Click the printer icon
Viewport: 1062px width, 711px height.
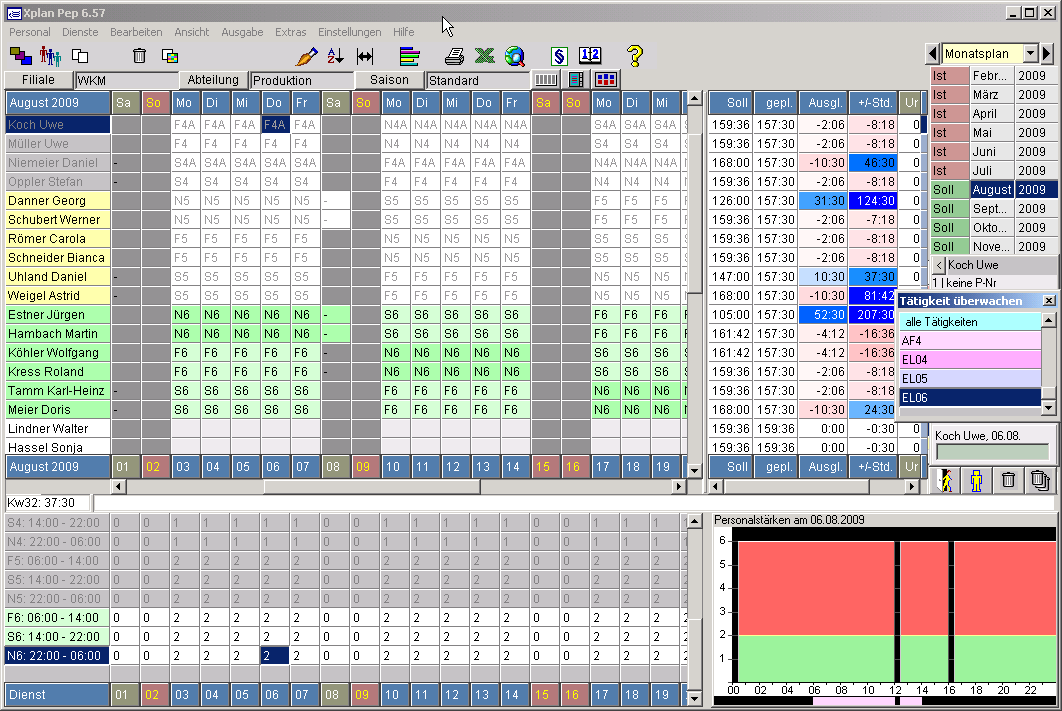point(454,56)
